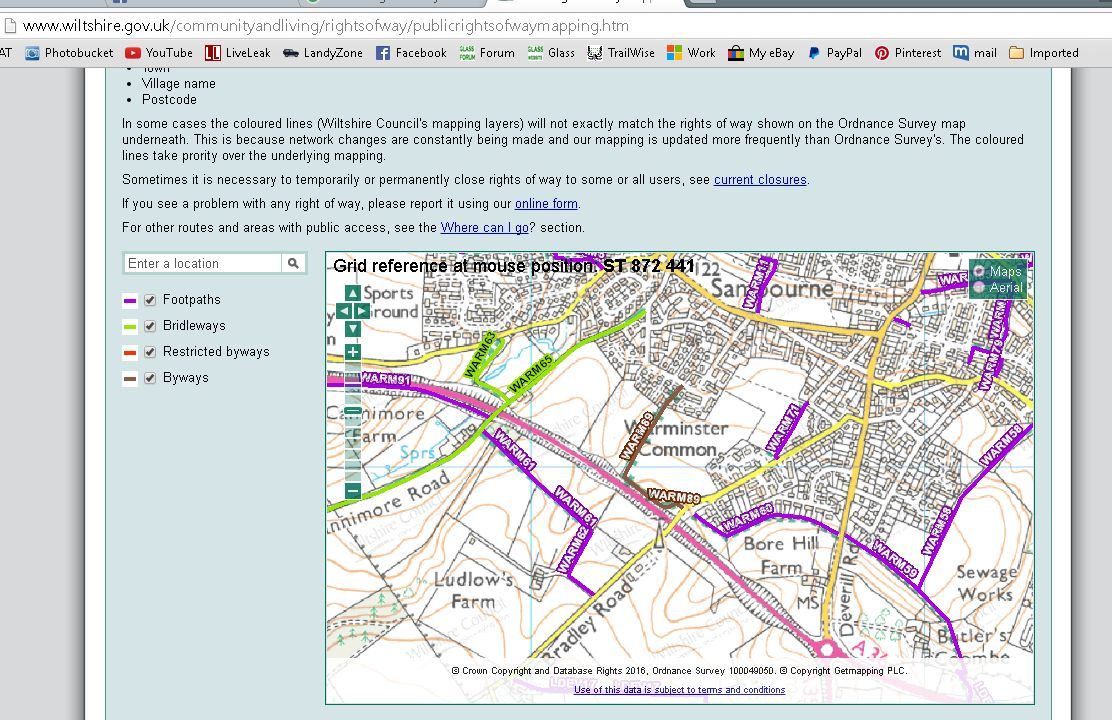Click the Enter a location field
Screen dimensions: 1112x720
tap(204, 263)
